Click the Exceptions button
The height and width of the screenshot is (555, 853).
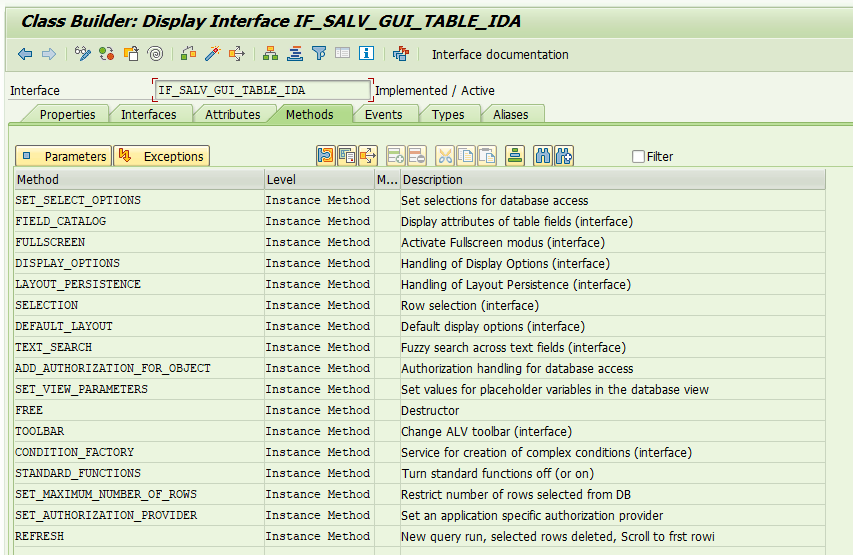click(x=161, y=156)
